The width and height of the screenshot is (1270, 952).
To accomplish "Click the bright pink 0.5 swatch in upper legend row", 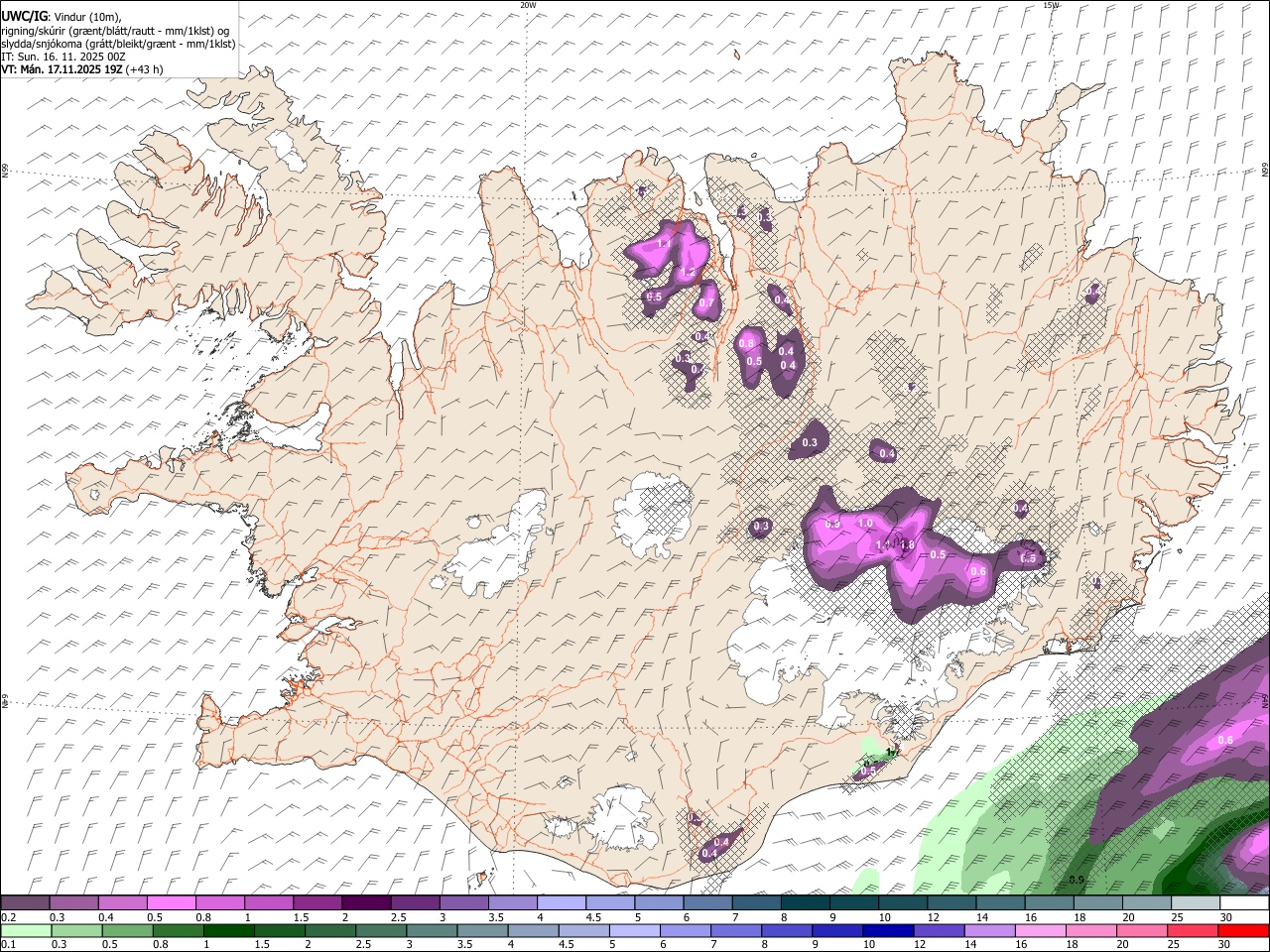I will [171, 902].
